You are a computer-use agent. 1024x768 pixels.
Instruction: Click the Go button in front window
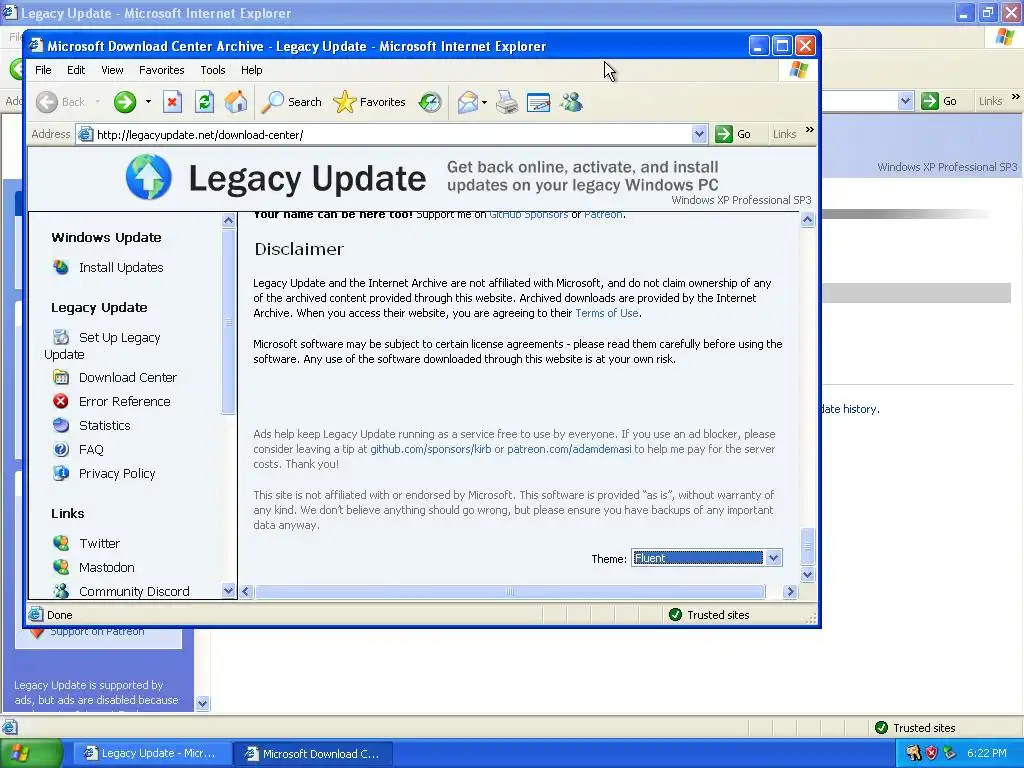(x=733, y=134)
